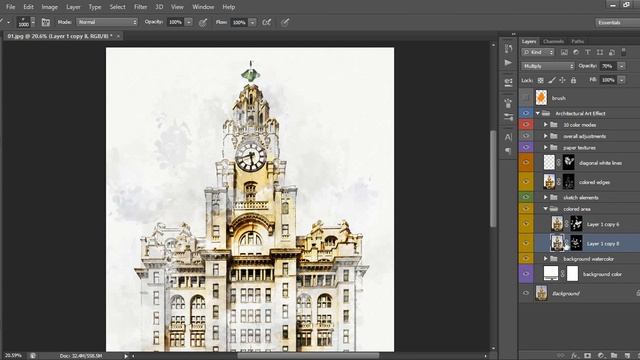Open Character panel icon in dock

(x=508, y=137)
